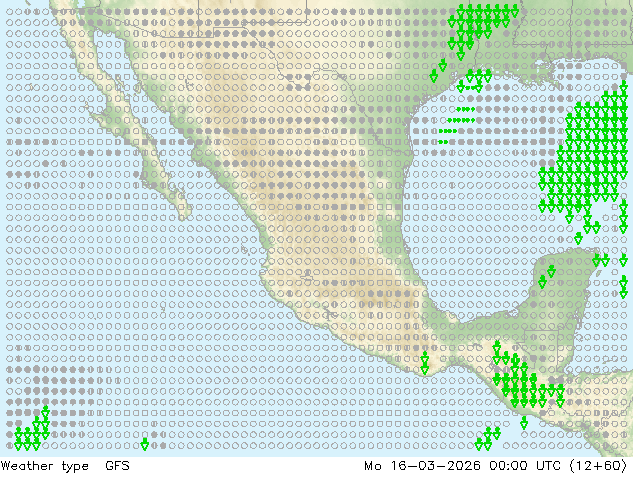Click the "GFS" model label
The image size is (634, 490).
pos(117,466)
